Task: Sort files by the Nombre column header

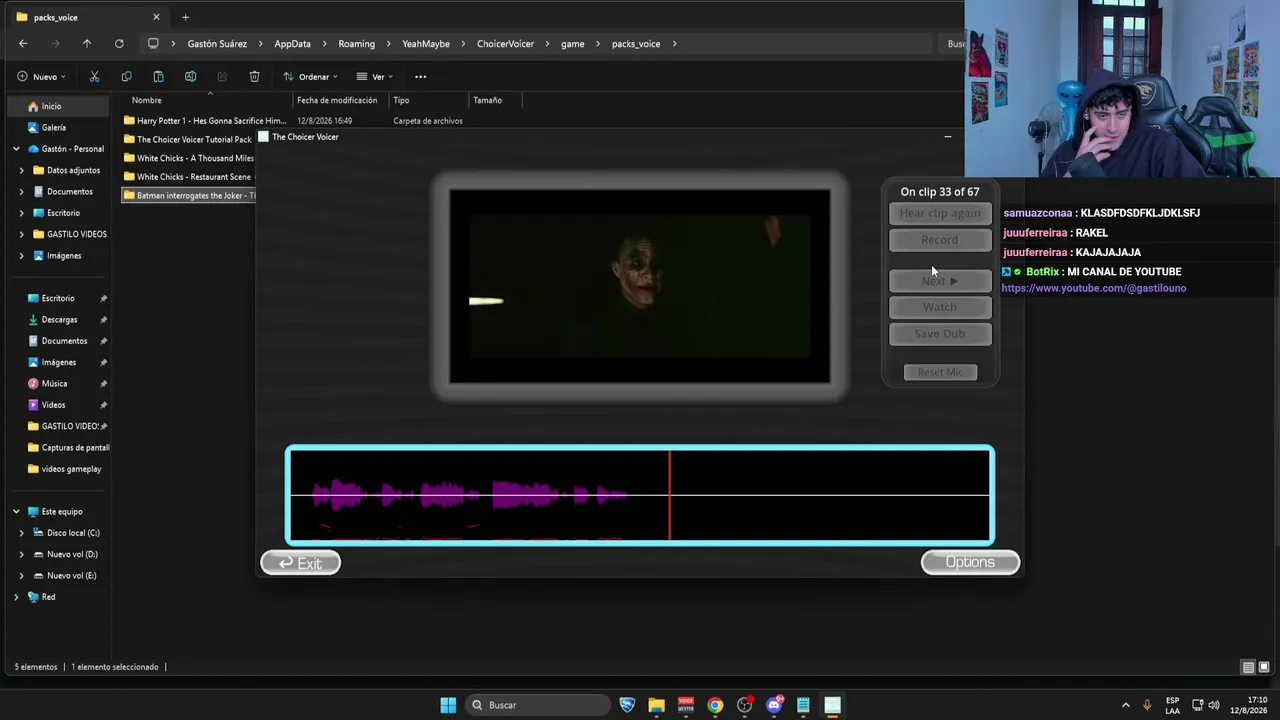Action: click(x=146, y=100)
